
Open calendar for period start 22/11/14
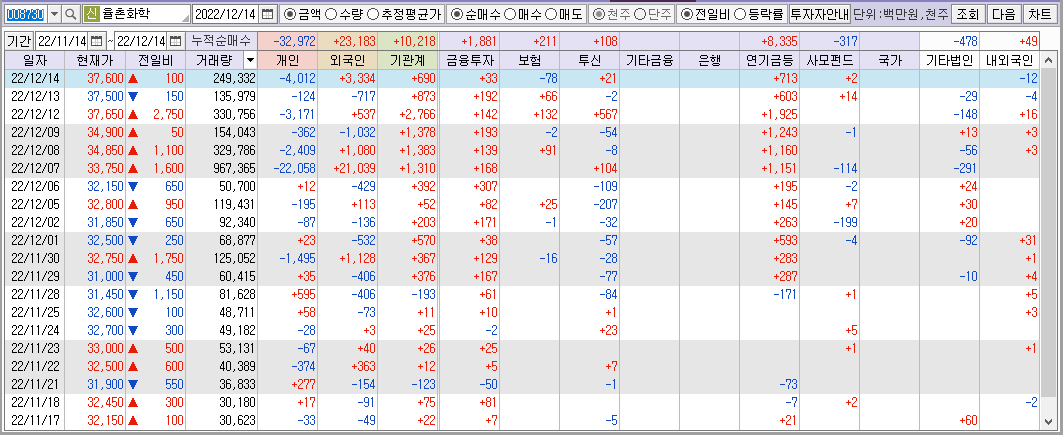(x=96, y=41)
